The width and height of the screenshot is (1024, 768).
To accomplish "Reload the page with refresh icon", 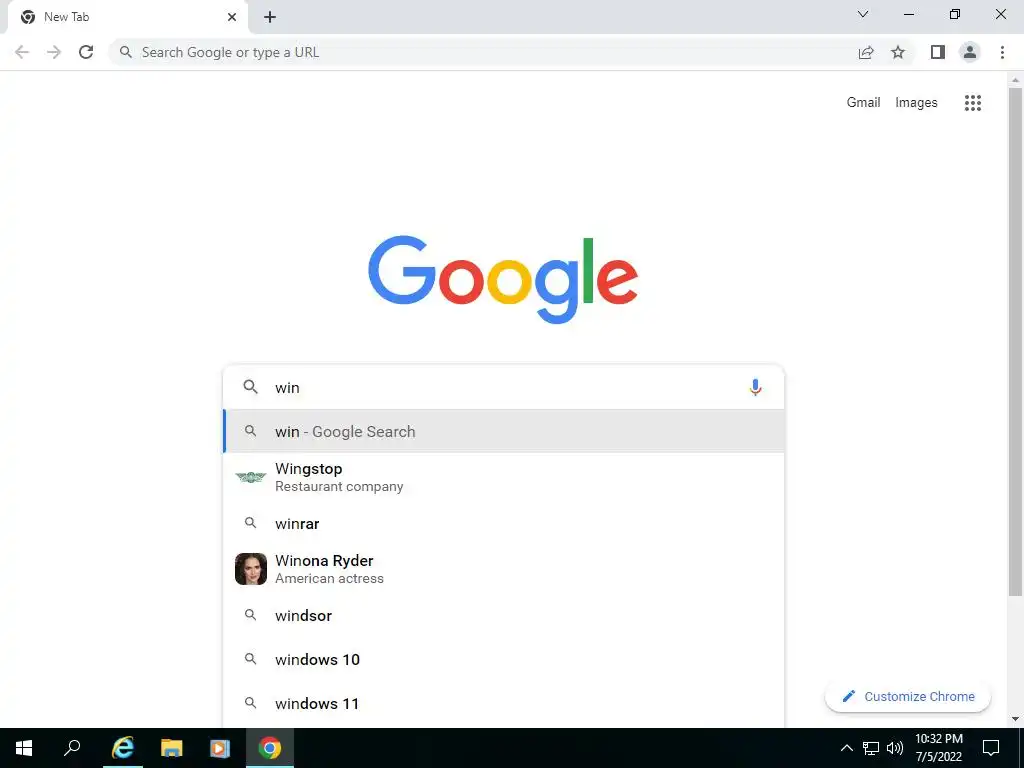I will click(x=86, y=52).
